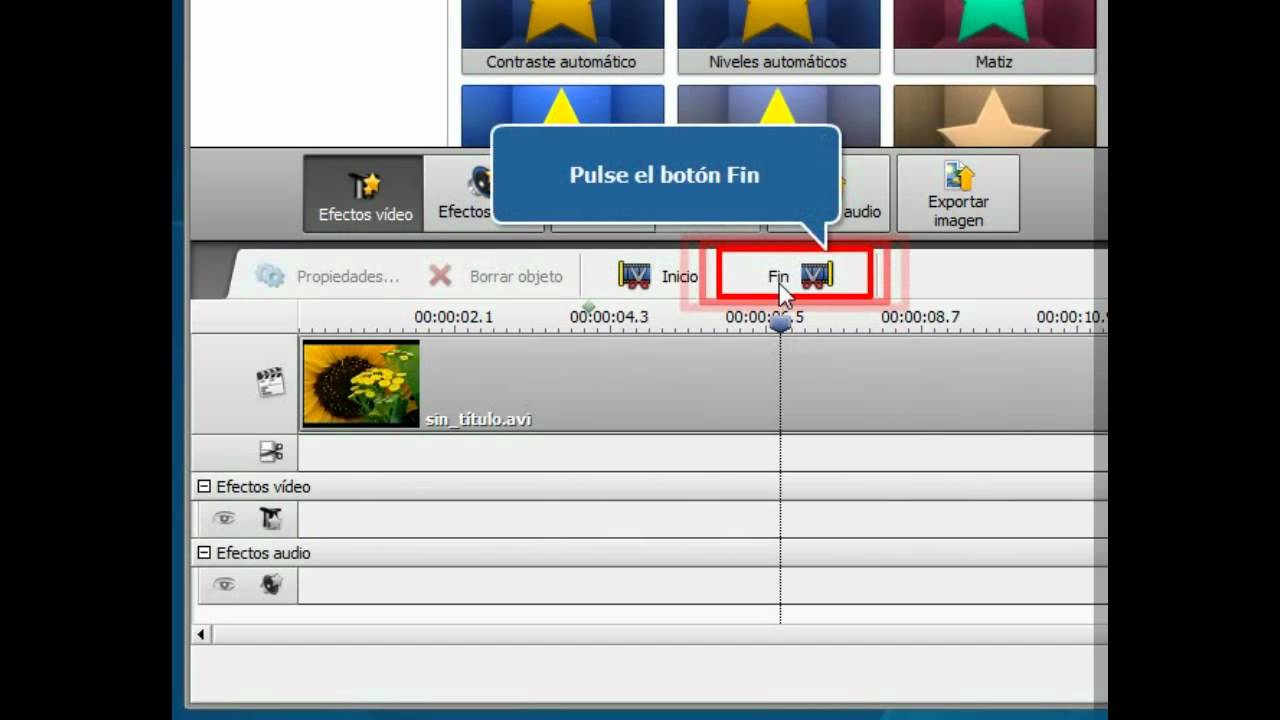Click the Propiedades gear icon
The image size is (1280, 720).
coord(270,276)
